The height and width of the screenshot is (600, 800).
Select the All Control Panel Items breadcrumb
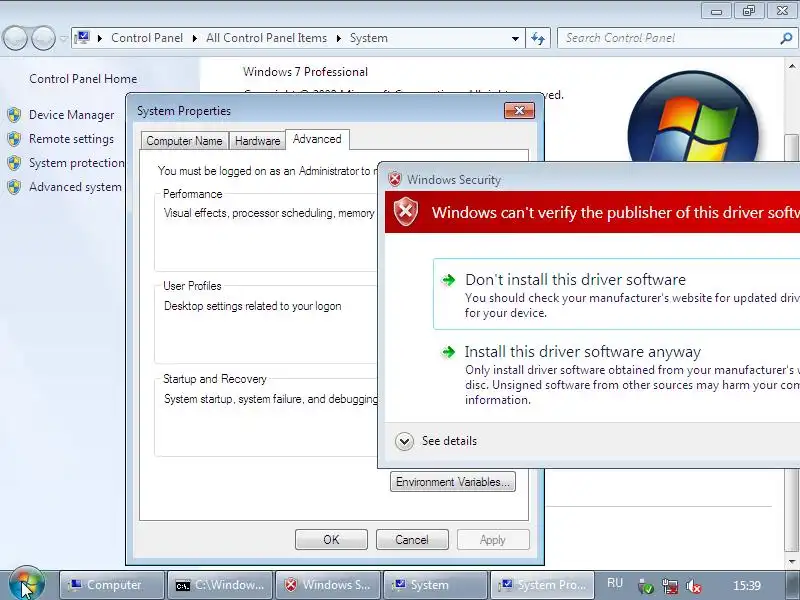tap(266, 38)
